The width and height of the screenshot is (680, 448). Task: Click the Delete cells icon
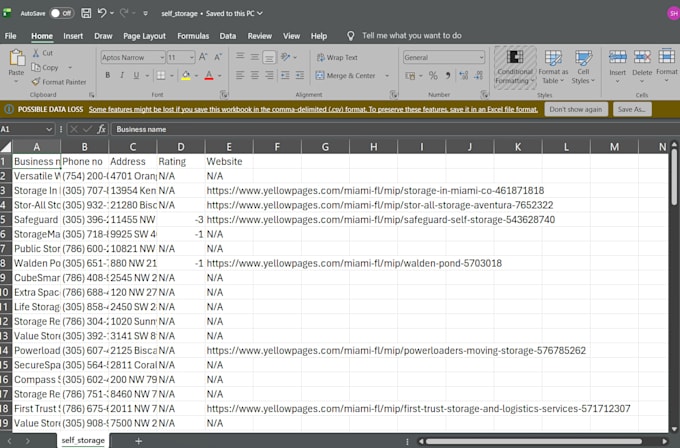(x=642, y=63)
